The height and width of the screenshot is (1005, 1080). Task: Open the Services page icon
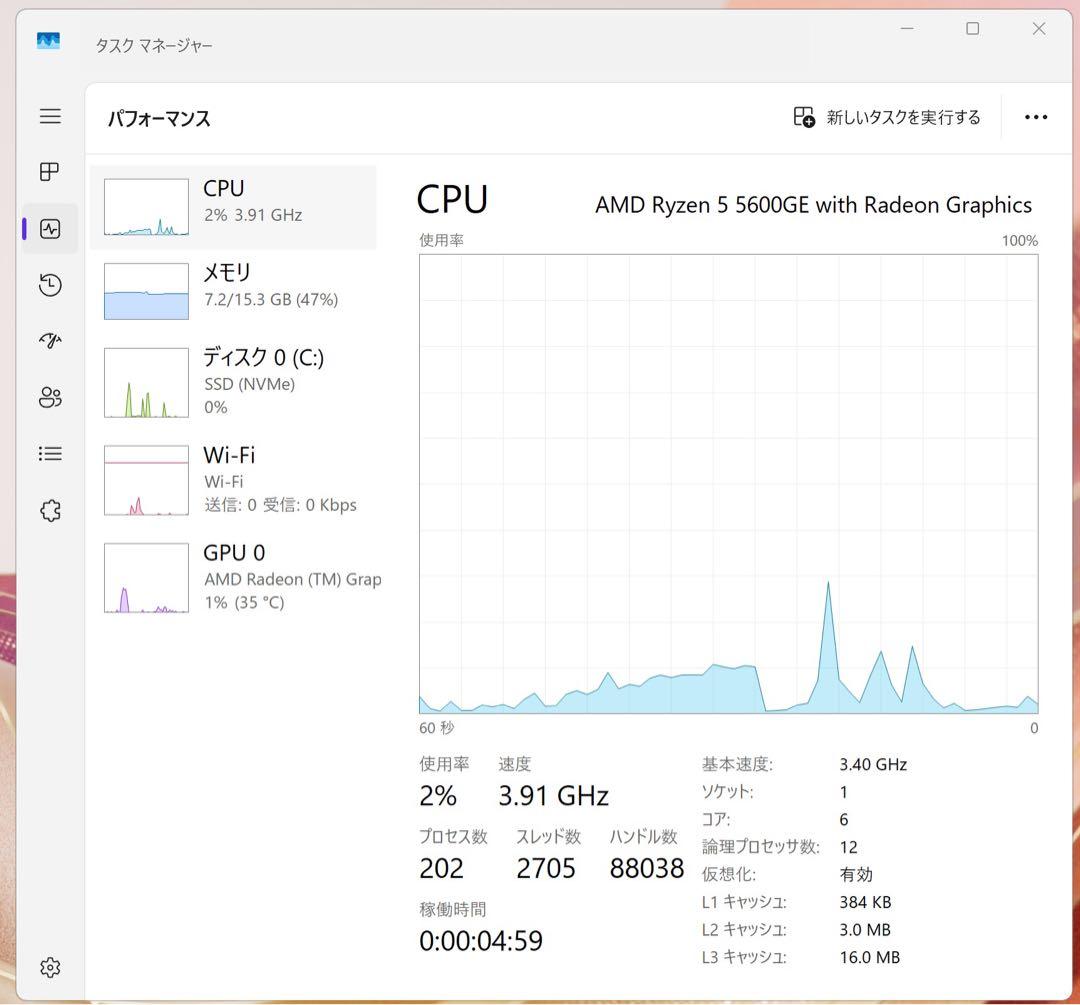pyautogui.click(x=49, y=510)
